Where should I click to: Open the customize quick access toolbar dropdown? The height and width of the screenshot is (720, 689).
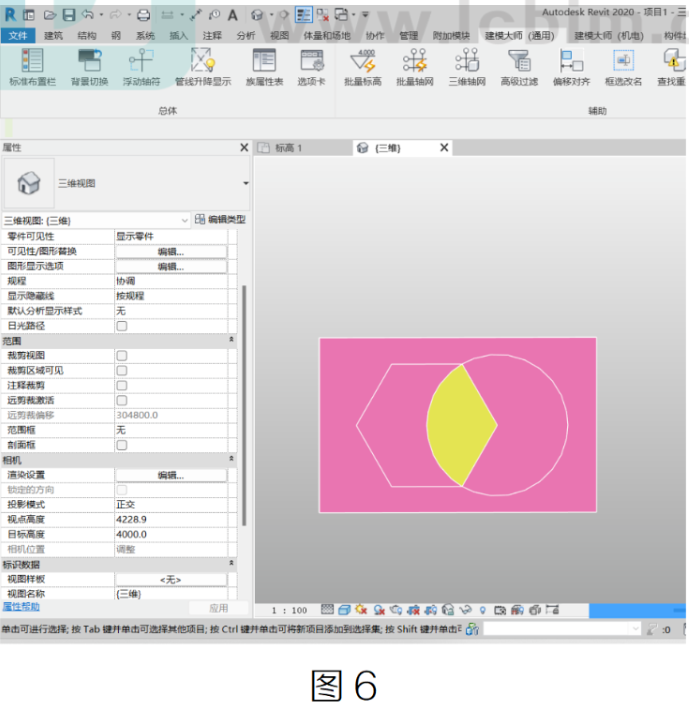point(365,15)
